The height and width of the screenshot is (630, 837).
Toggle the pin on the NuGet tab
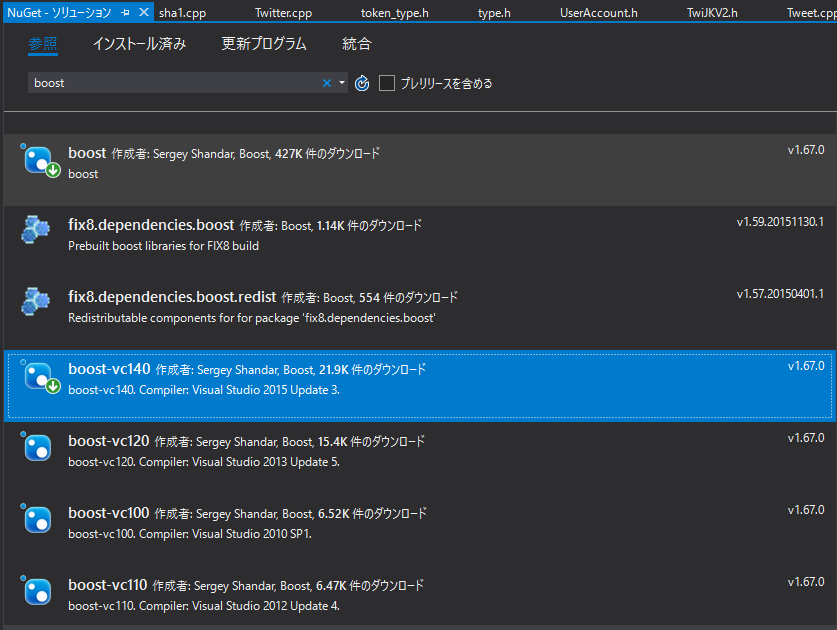pos(125,14)
